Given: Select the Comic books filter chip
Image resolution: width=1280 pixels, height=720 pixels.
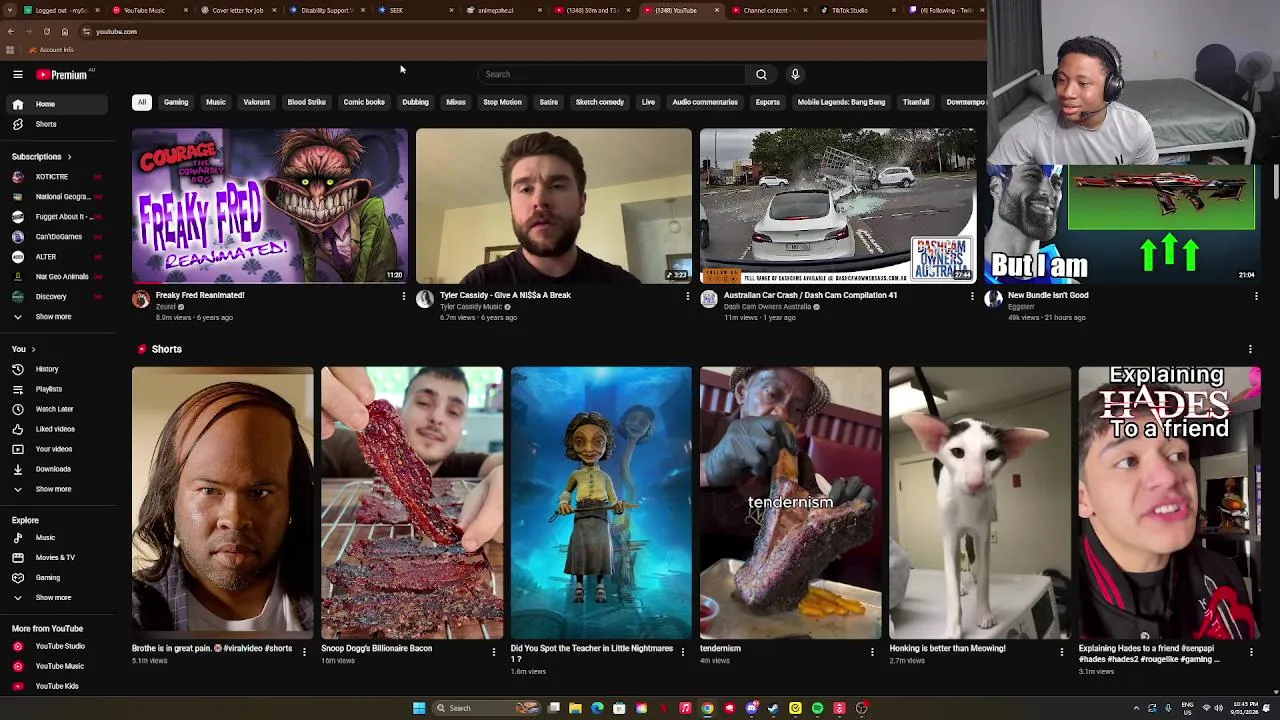Looking at the screenshot, I should [x=364, y=102].
